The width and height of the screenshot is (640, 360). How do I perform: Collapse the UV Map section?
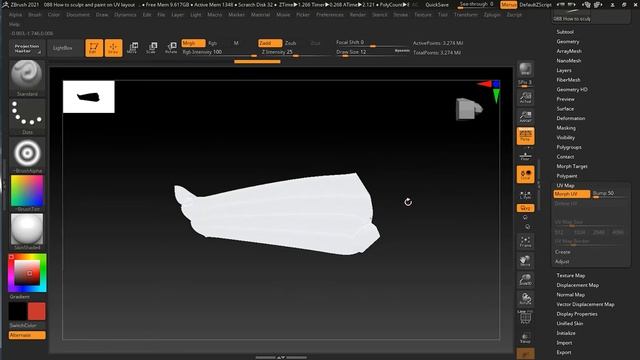pos(565,185)
